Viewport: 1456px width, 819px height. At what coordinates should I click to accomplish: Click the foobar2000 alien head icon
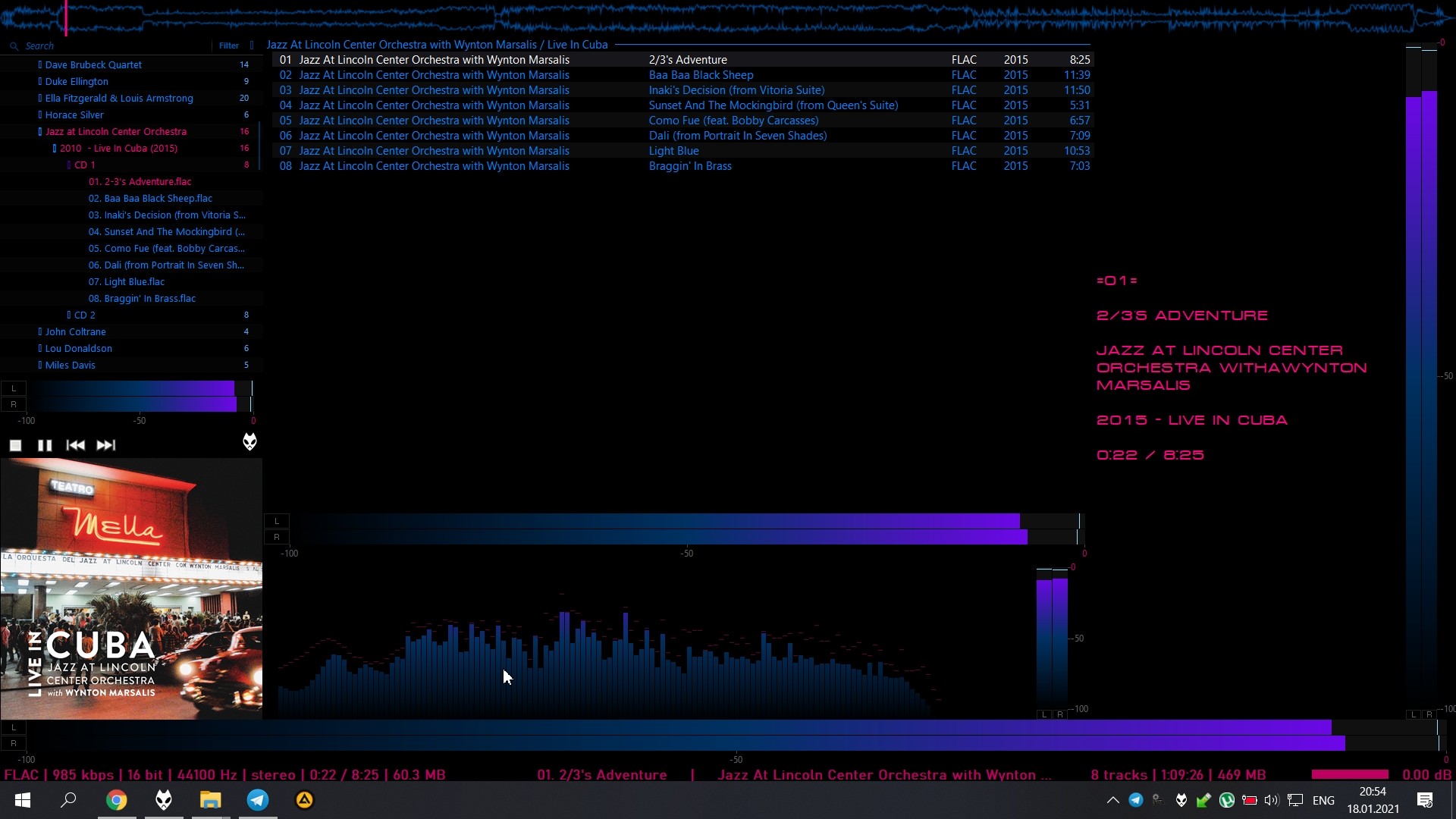coord(249,442)
